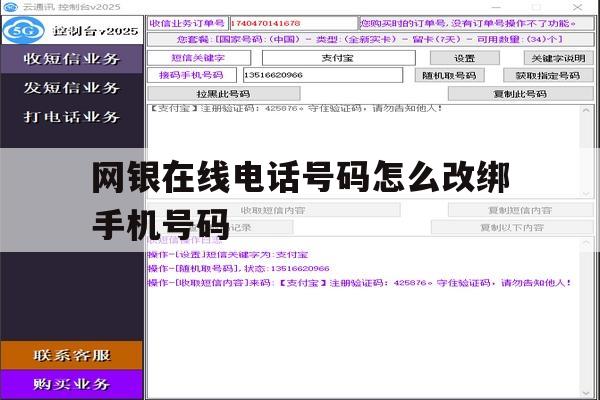Click the 短信关键字 label
600x400 pixels.
point(199,58)
